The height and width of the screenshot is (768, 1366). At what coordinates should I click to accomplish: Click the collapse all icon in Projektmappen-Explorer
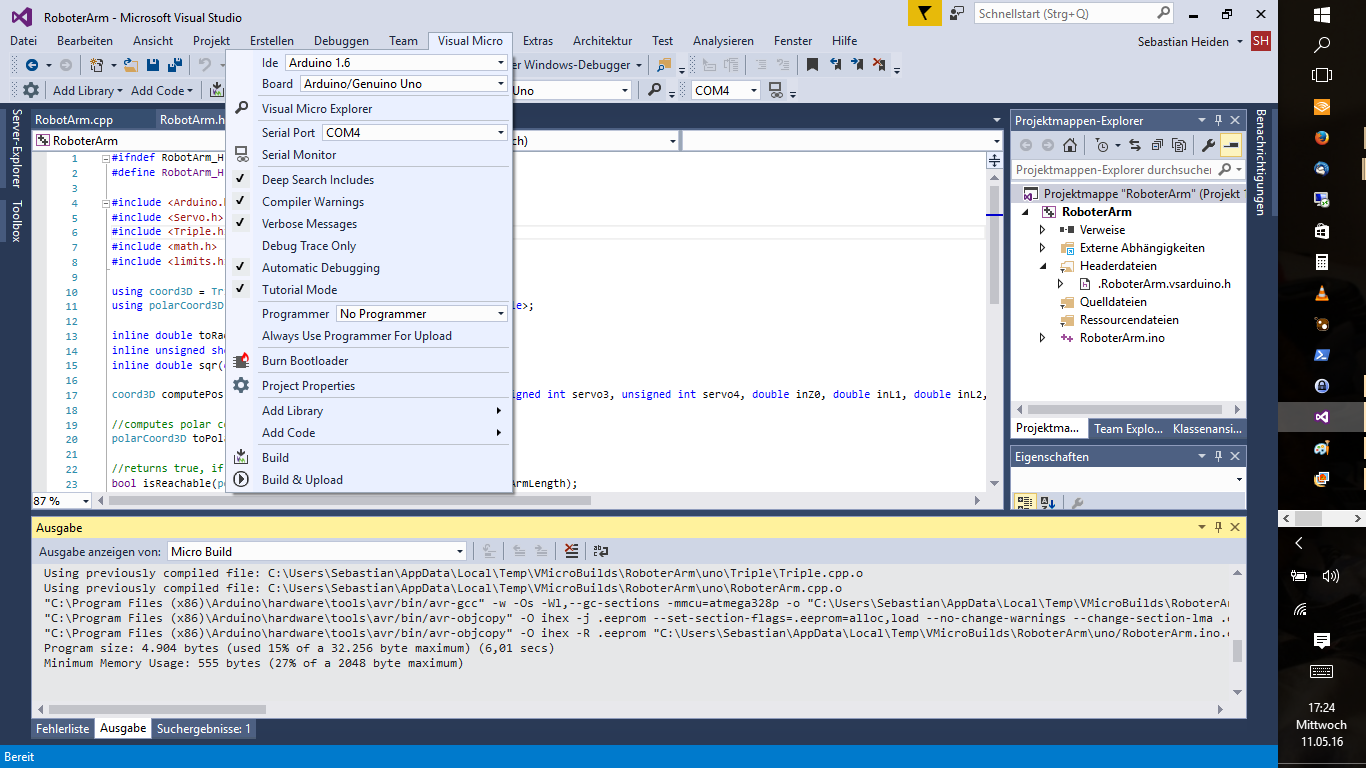click(1157, 145)
